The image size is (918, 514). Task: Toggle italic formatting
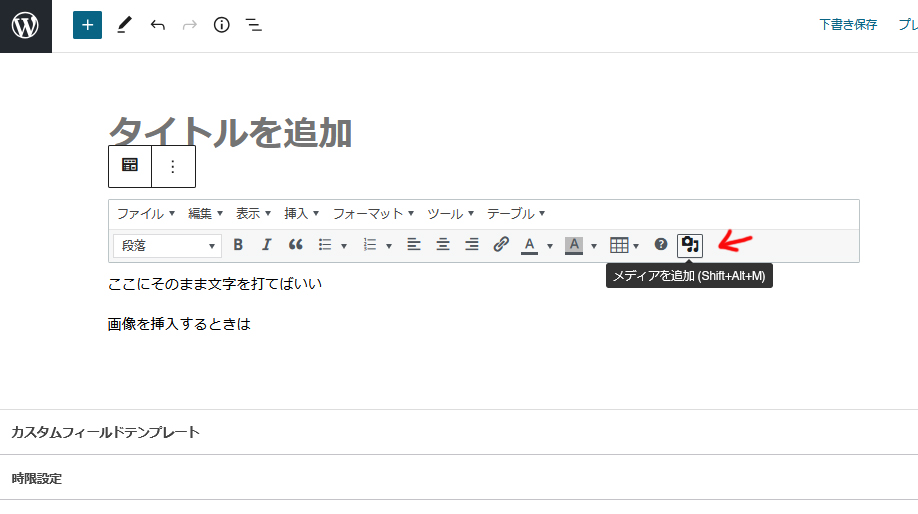pyautogui.click(x=266, y=245)
